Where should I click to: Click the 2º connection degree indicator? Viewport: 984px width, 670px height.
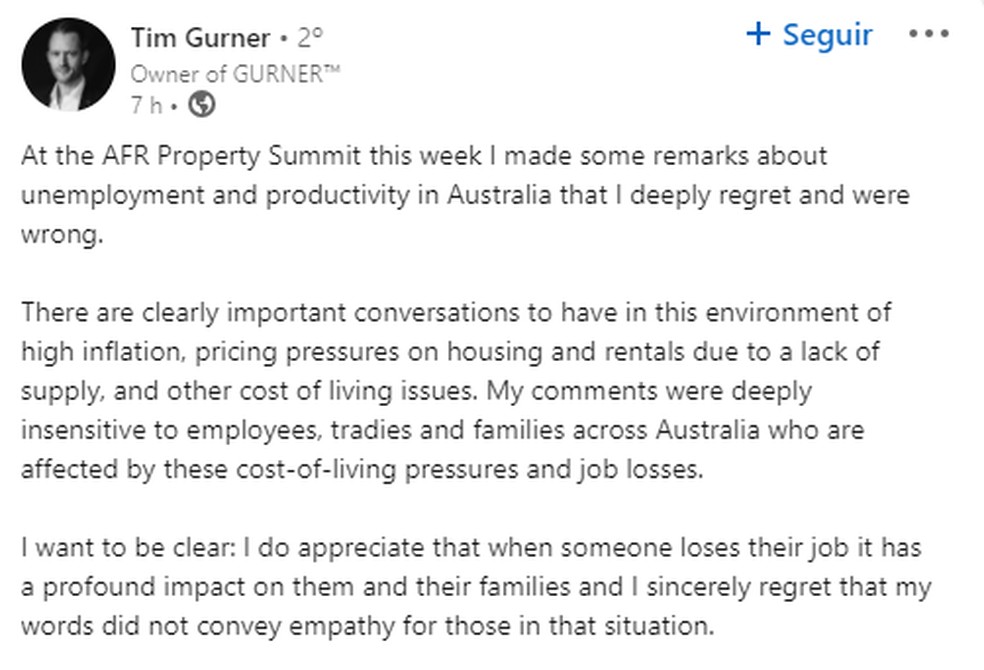(x=310, y=38)
